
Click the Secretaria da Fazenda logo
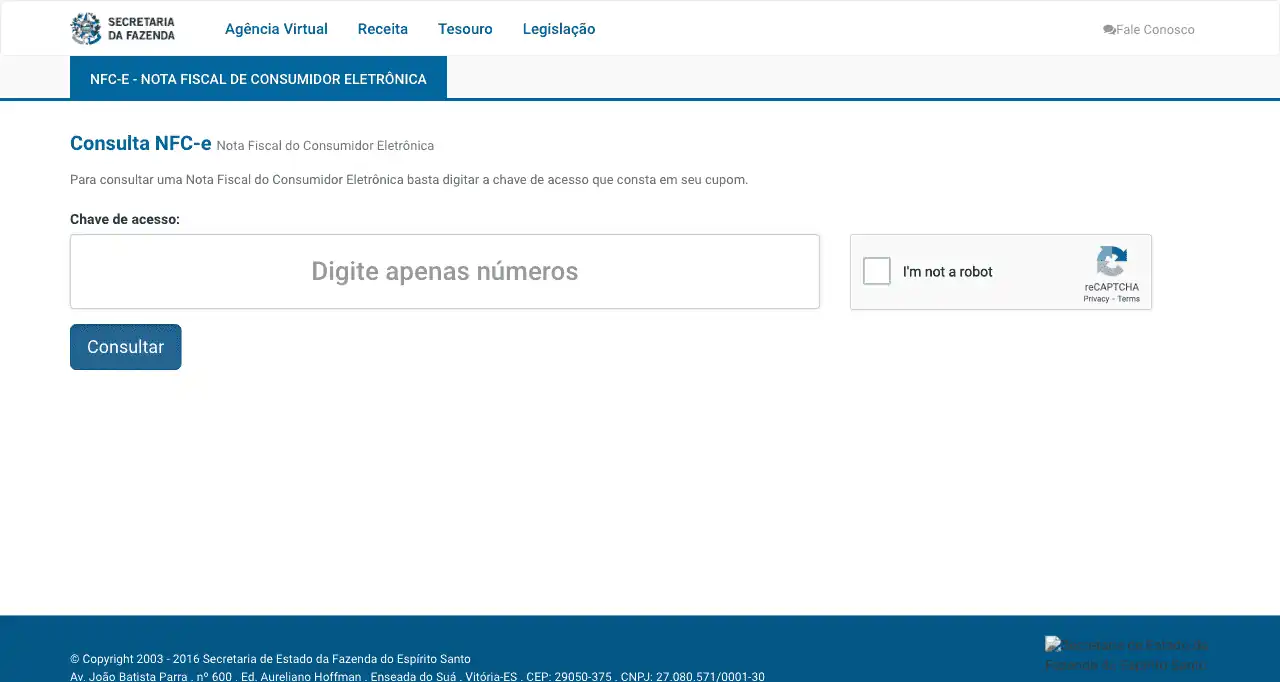[x=123, y=29]
